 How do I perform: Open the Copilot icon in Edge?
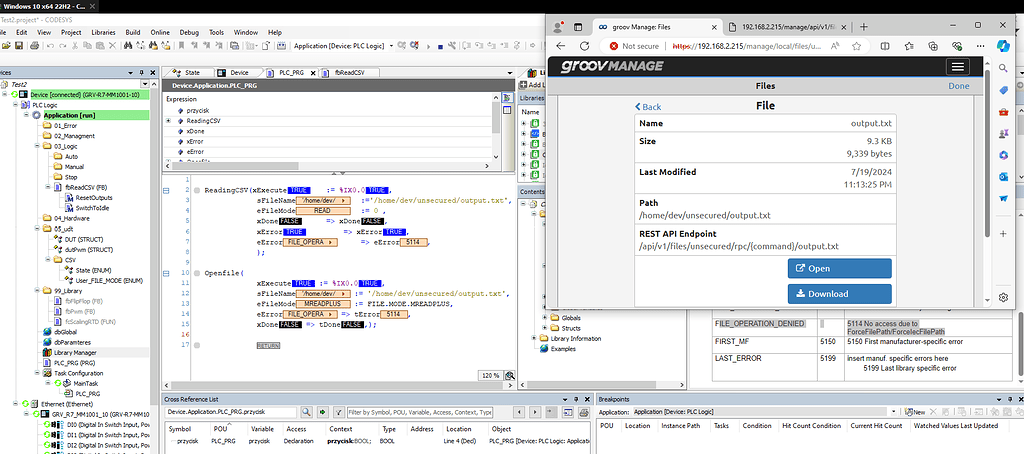tap(1003, 46)
